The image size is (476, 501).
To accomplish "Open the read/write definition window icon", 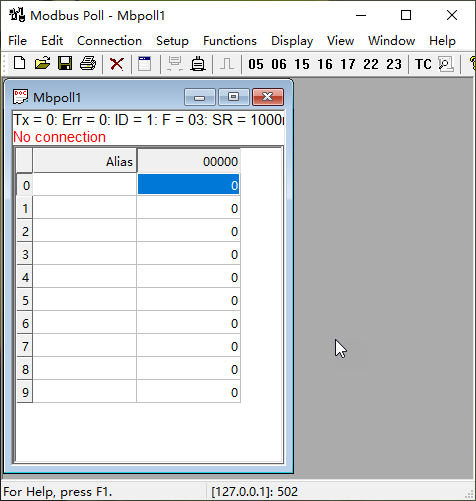I will [145, 64].
